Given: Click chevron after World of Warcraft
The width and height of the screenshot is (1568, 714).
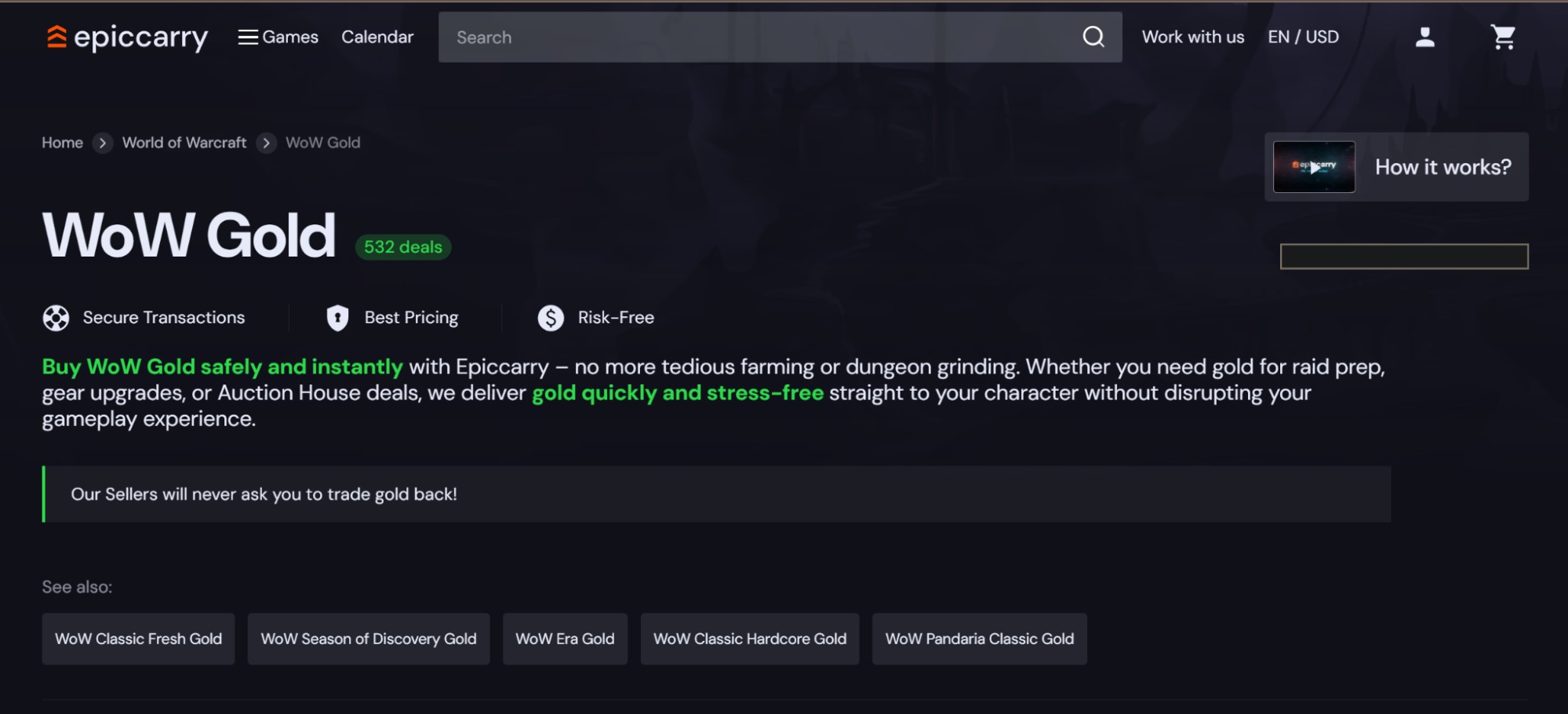Looking at the screenshot, I should click(x=267, y=143).
